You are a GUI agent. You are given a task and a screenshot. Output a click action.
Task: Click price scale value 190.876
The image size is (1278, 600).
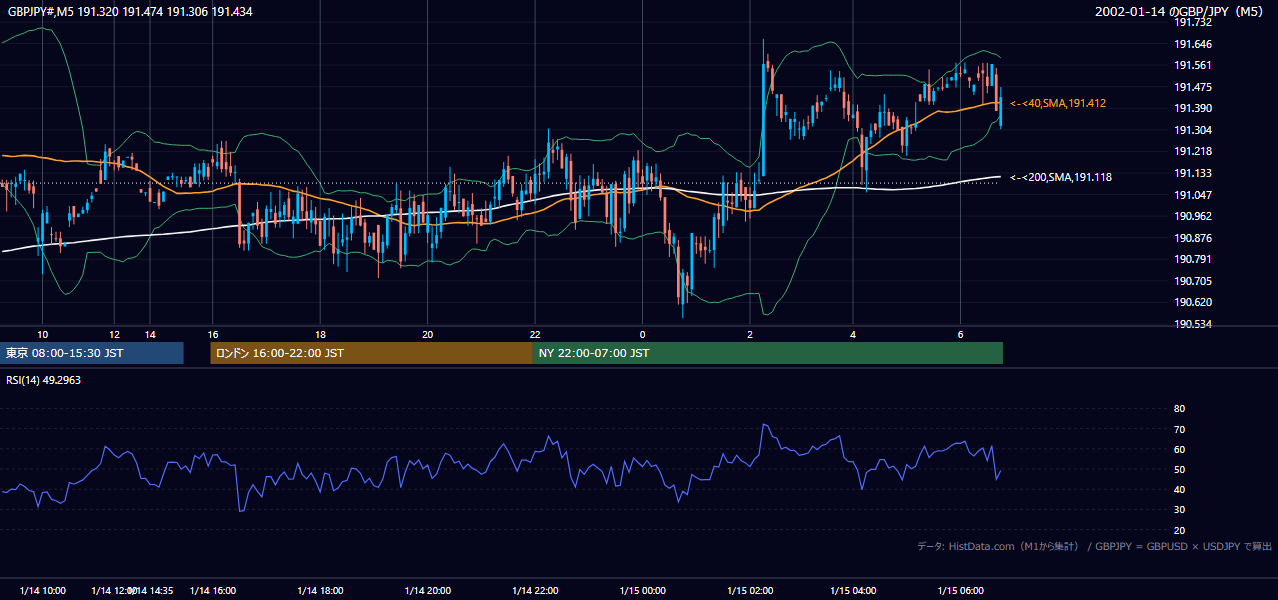click(x=1194, y=238)
